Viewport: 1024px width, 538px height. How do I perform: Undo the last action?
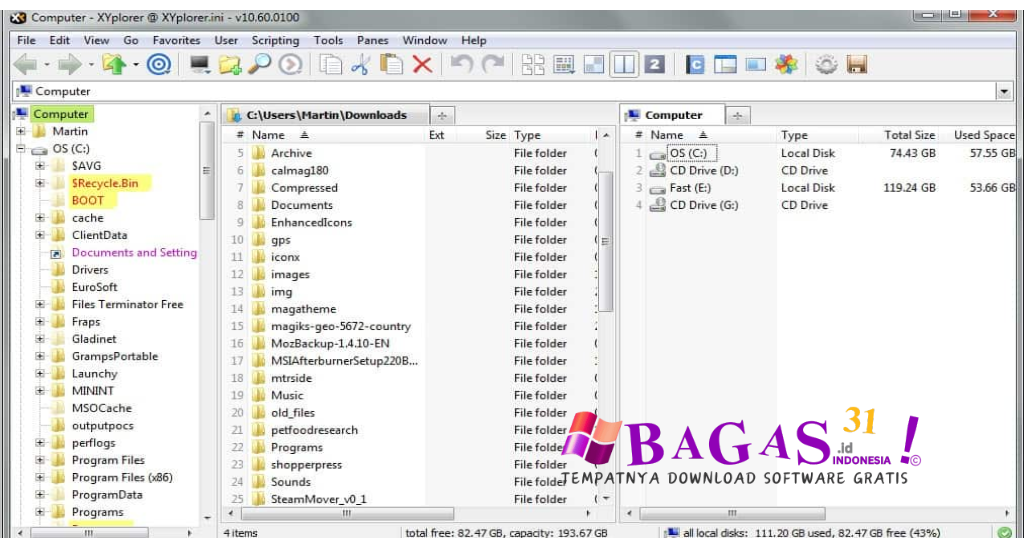(x=462, y=65)
